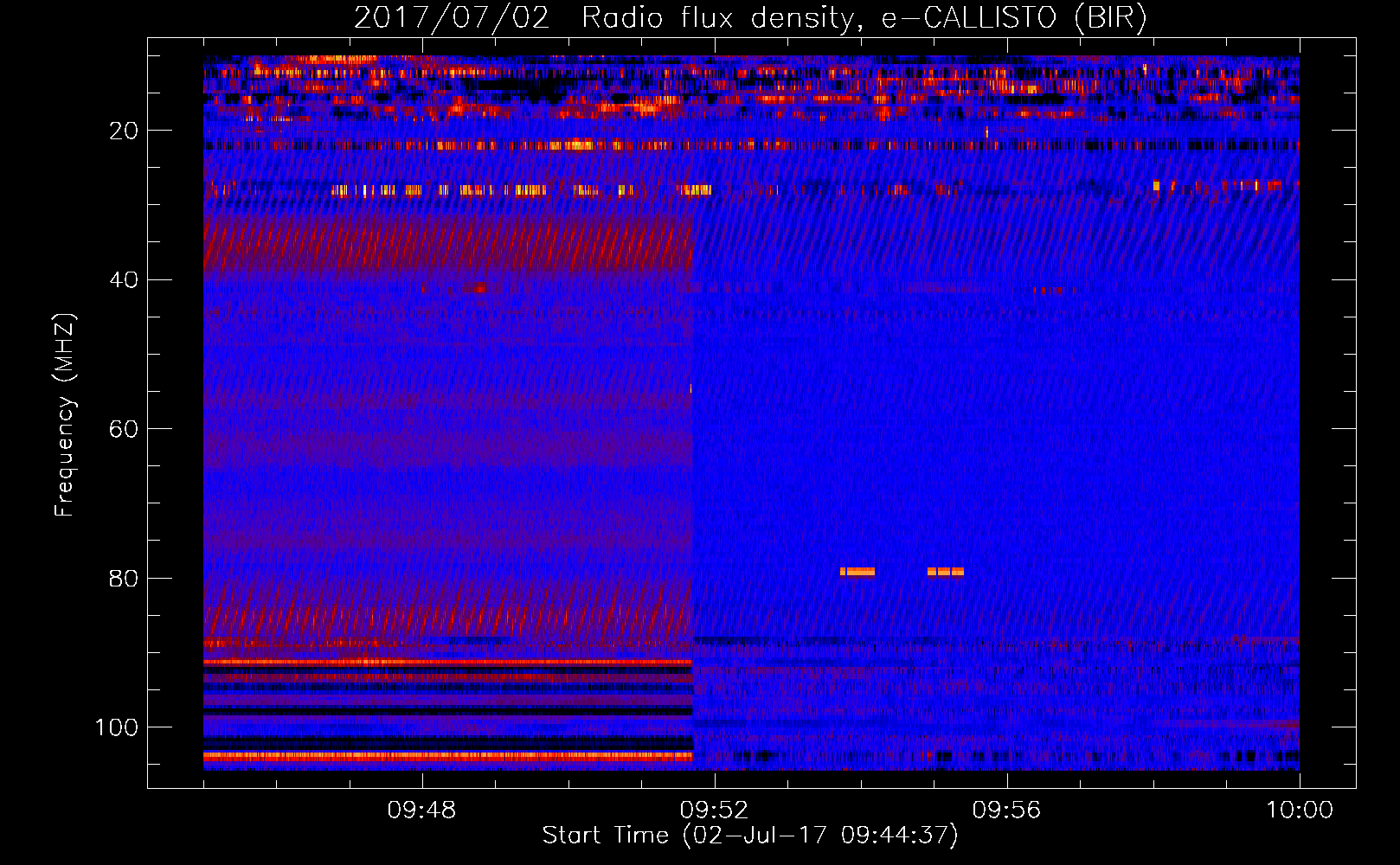Click the '60' frequency tick label

click(124, 429)
